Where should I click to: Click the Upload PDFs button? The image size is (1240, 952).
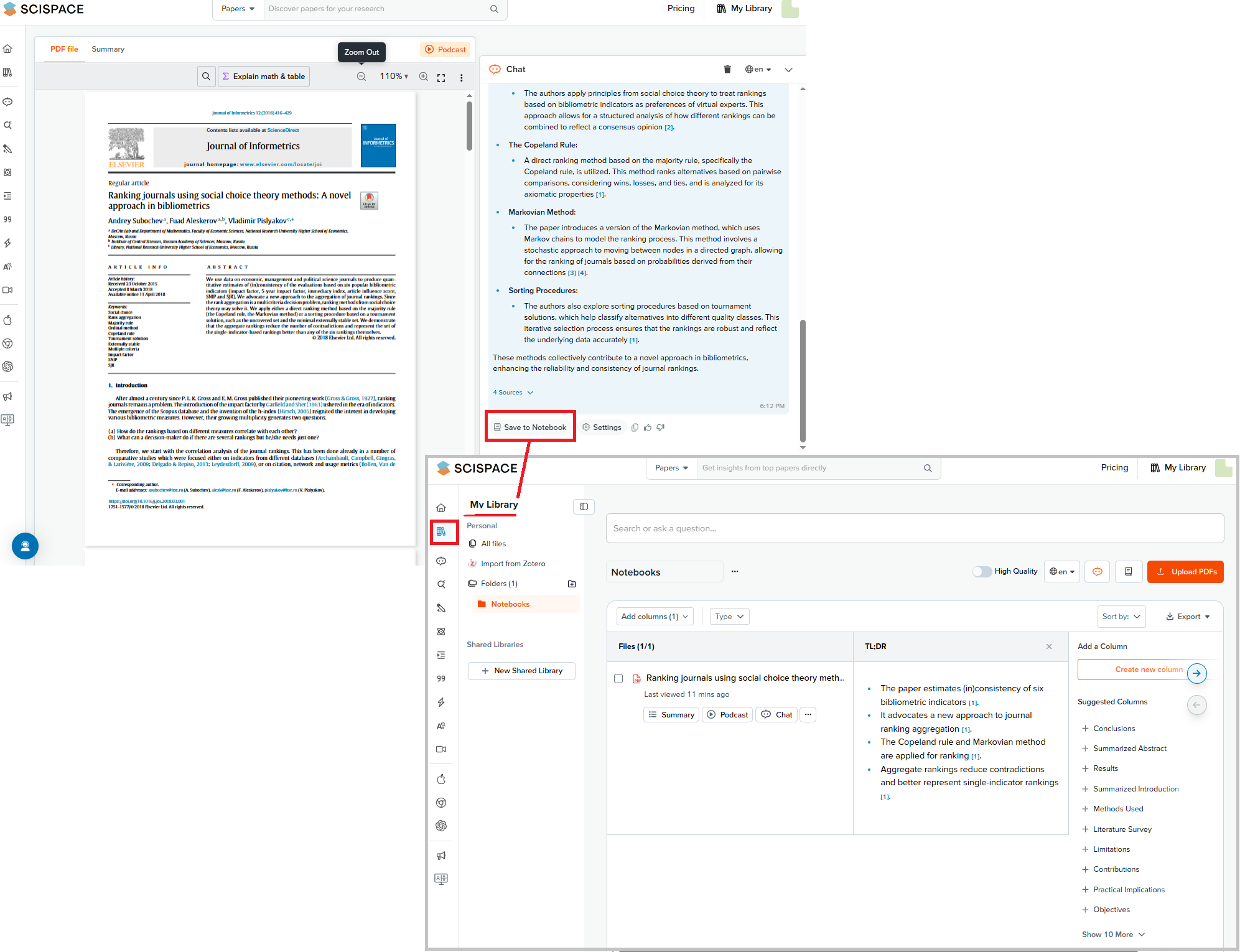point(1185,572)
